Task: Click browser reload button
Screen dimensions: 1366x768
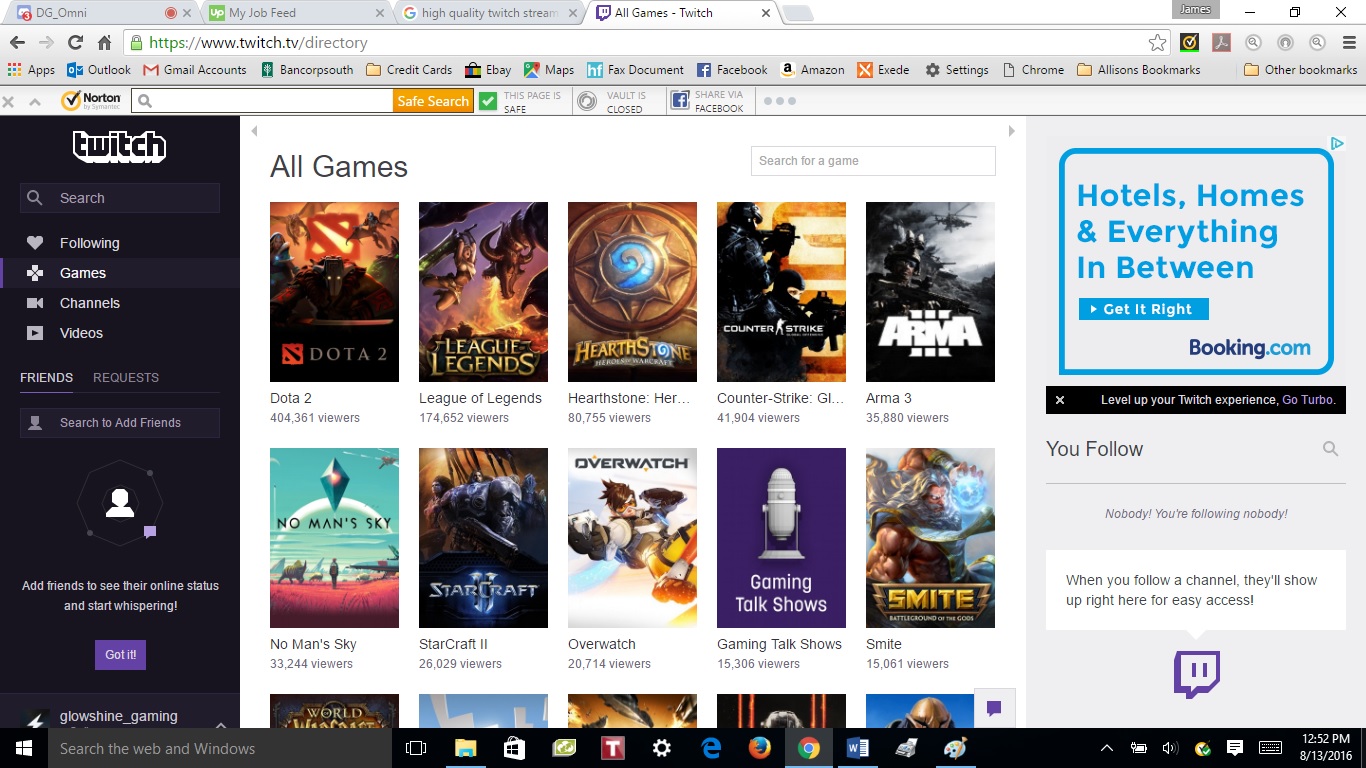Action: 75,42
